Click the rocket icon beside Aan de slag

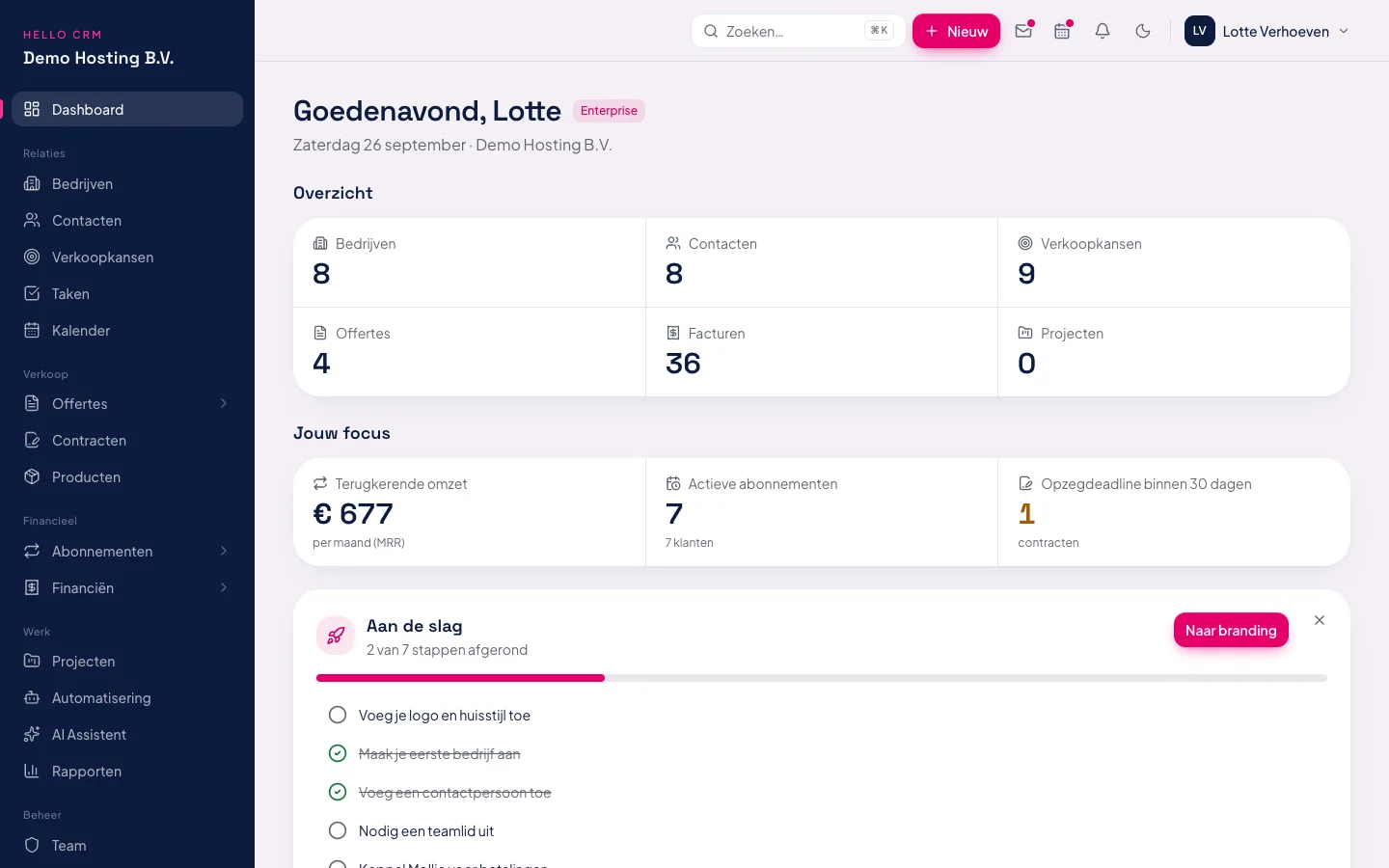(336, 636)
